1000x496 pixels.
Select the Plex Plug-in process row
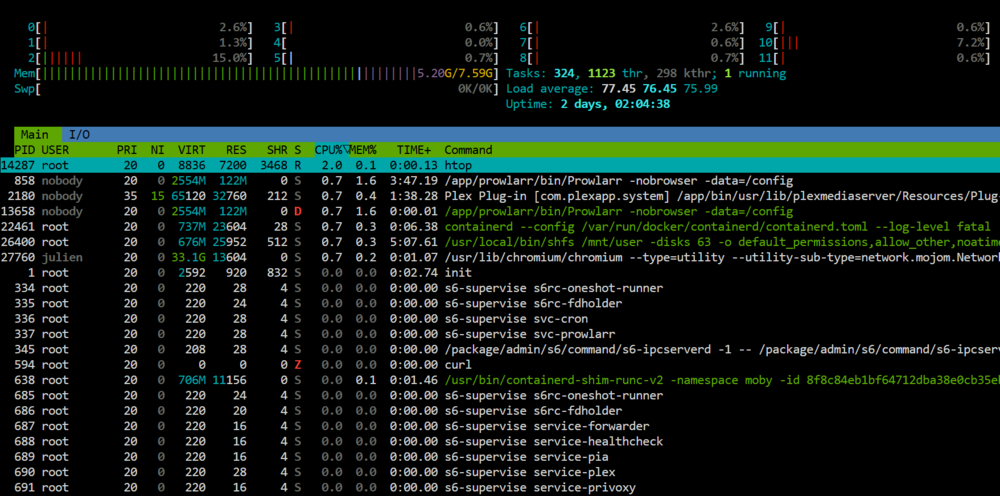pos(500,196)
